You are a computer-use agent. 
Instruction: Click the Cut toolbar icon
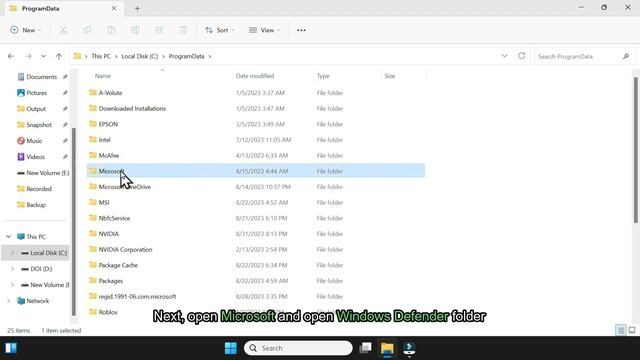click(x=63, y=30)
